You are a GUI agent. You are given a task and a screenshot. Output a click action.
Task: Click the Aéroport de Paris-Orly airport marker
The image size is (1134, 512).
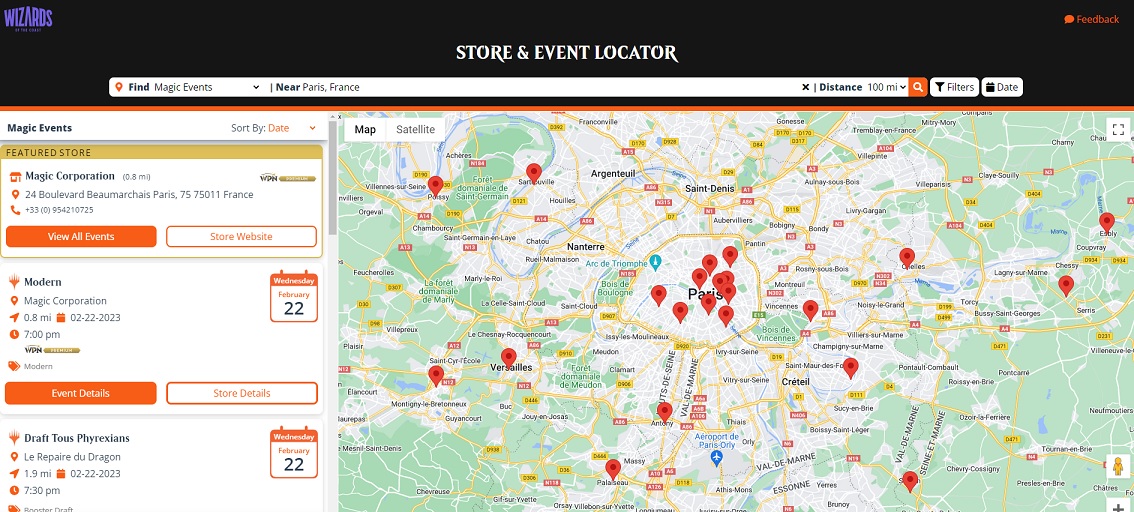click(x=716, y=459)
